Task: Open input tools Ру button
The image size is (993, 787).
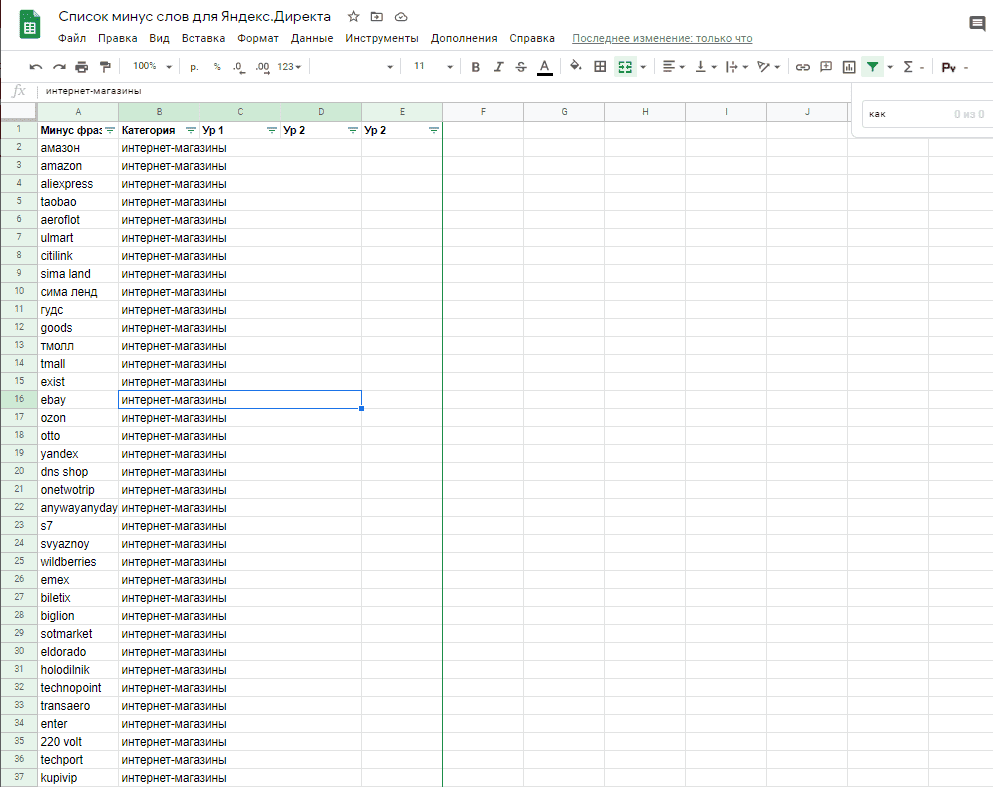Action: [x=949, y=67]
